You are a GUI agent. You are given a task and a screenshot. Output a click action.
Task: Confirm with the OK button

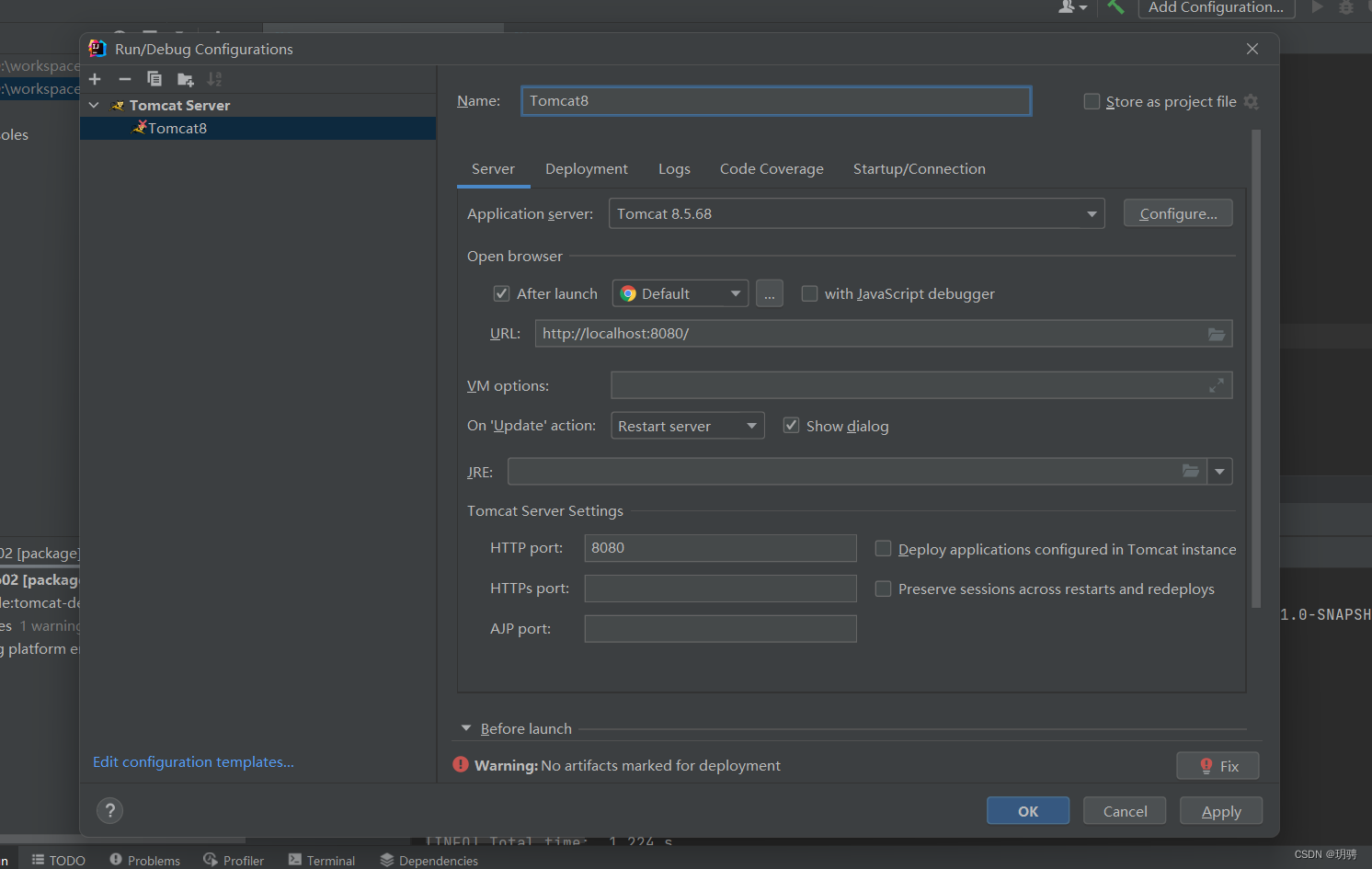click(x=1028, y=811)
